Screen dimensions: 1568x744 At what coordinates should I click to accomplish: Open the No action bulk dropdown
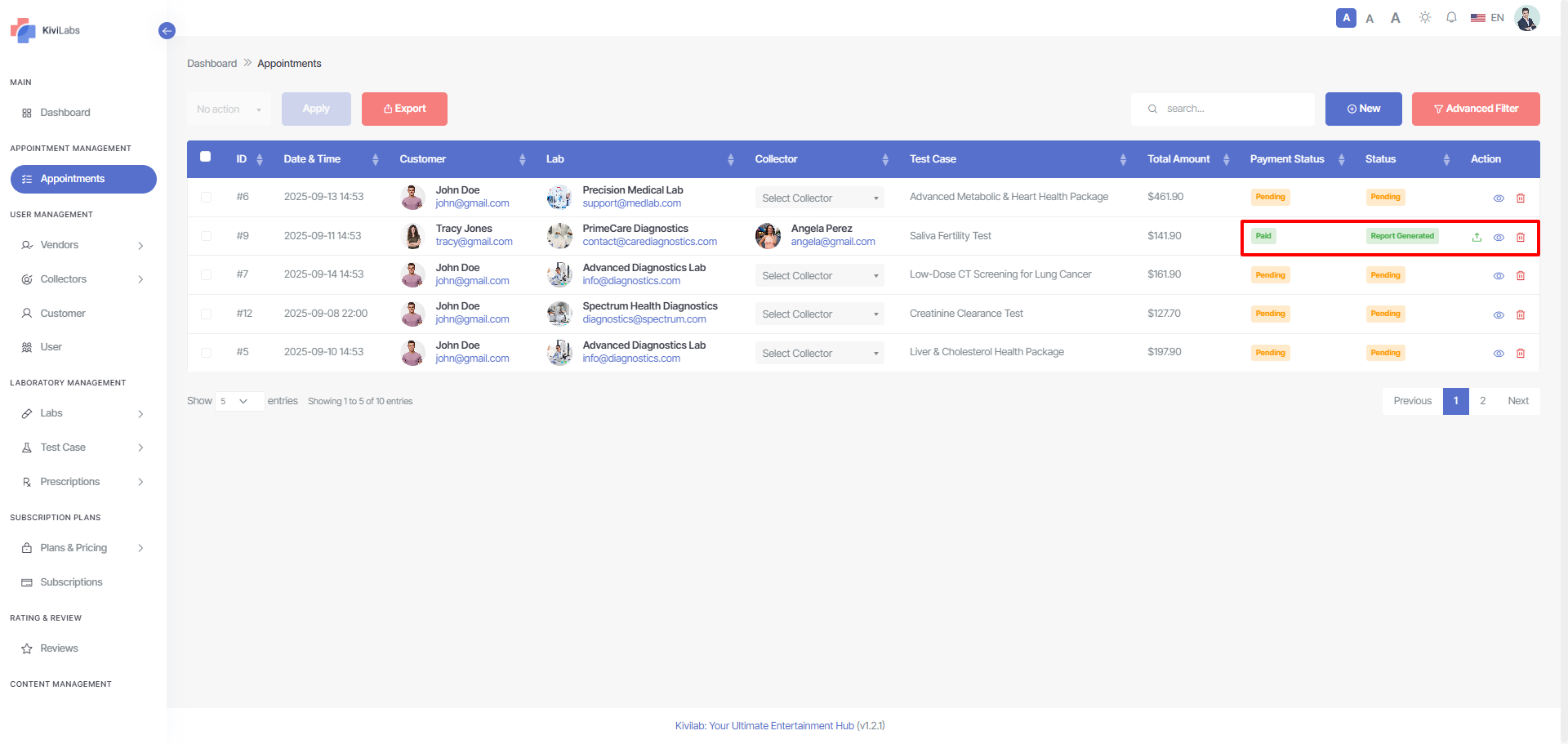229,109
